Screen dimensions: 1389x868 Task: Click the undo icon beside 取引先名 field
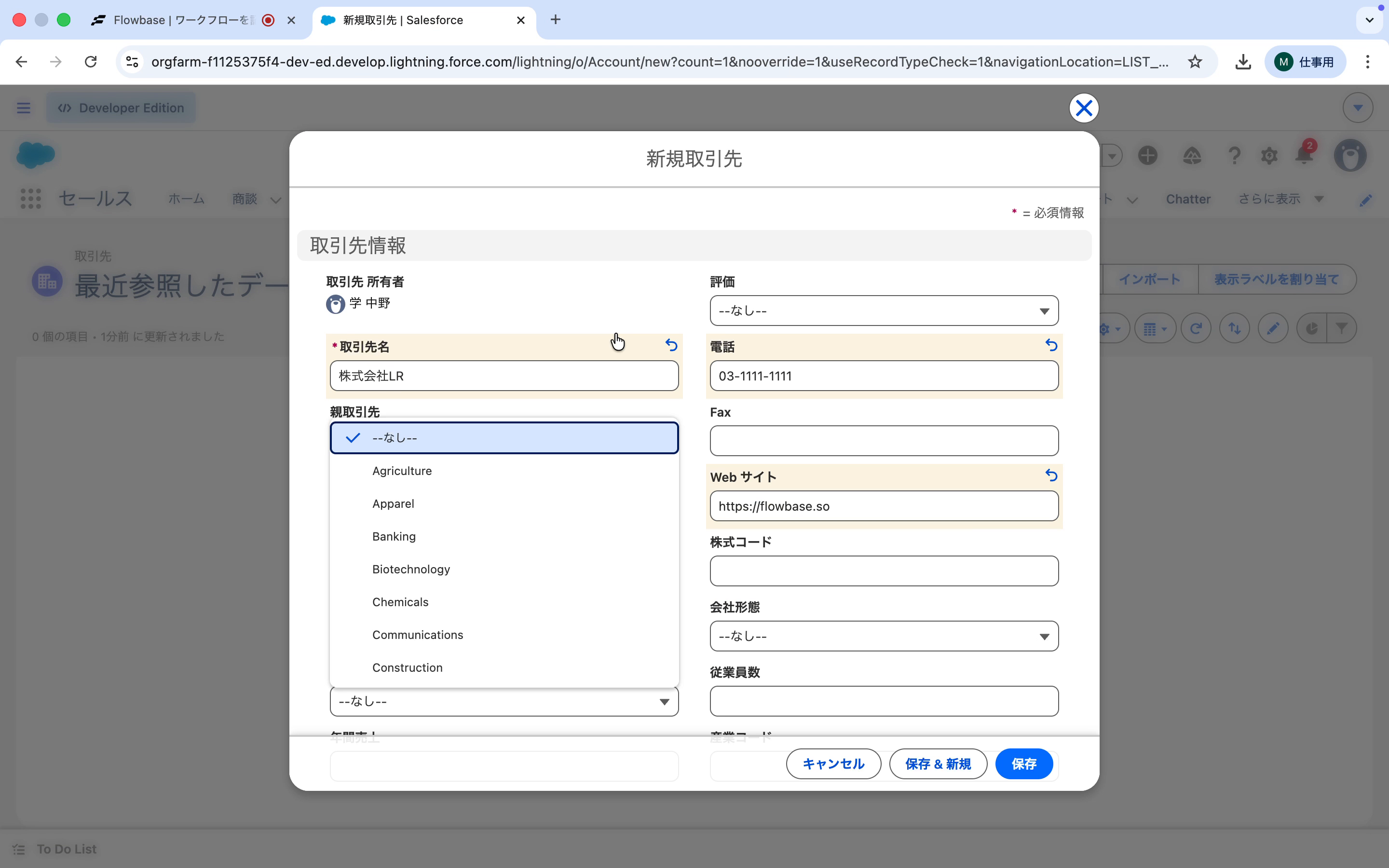(671, 345)
